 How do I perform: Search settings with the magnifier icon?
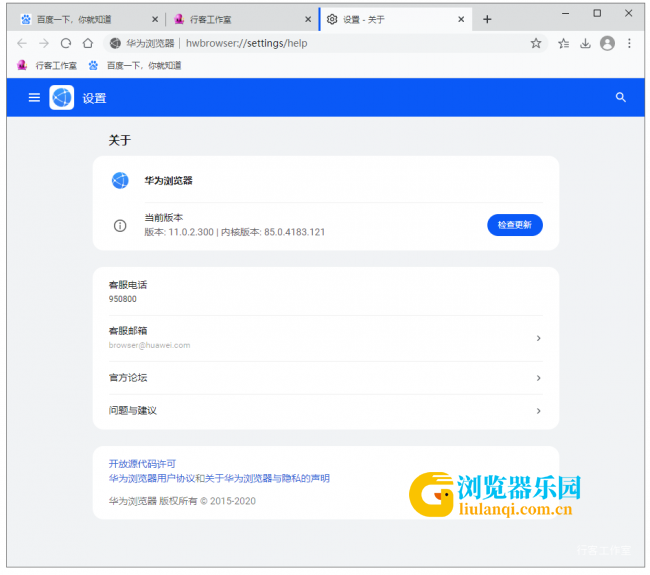pyautogui.click(x=621, y=97)
